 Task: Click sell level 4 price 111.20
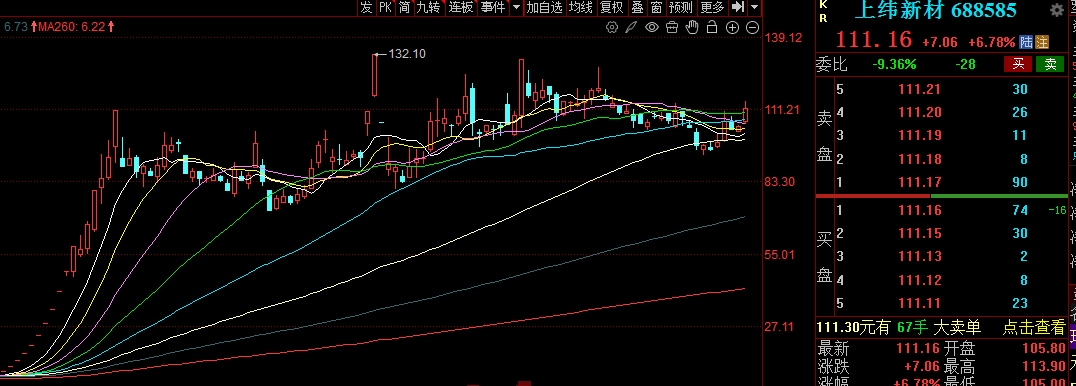point(920,113)
